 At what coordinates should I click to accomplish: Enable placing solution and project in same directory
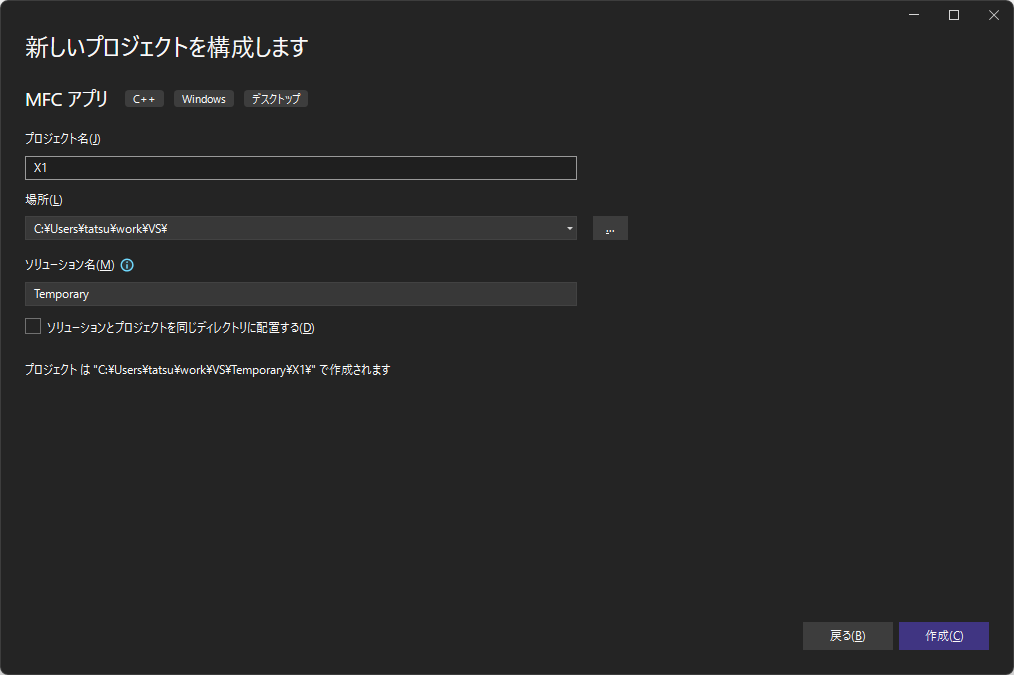33,326
